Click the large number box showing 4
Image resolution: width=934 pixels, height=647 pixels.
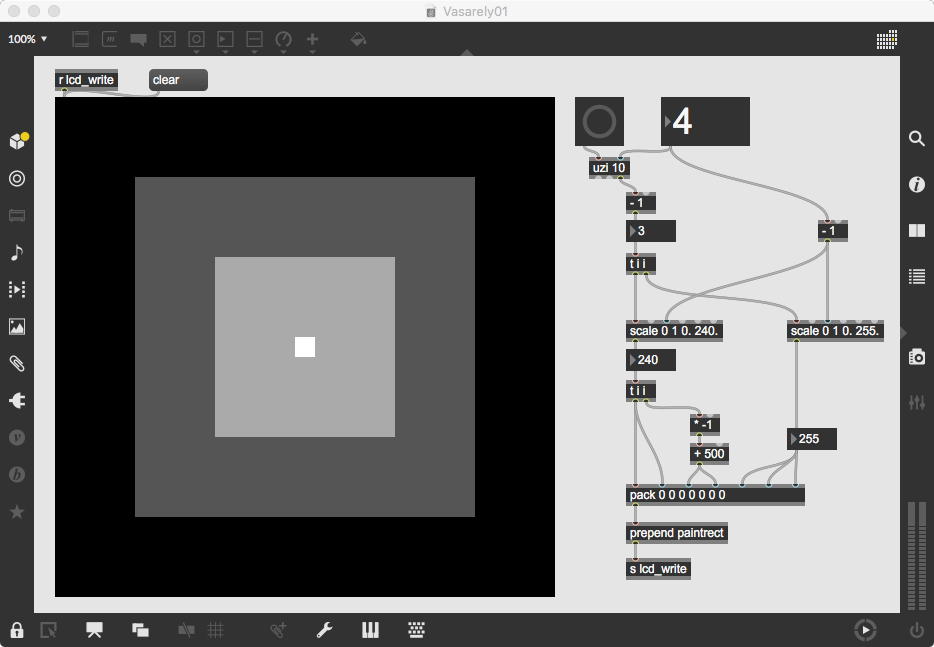705,122
